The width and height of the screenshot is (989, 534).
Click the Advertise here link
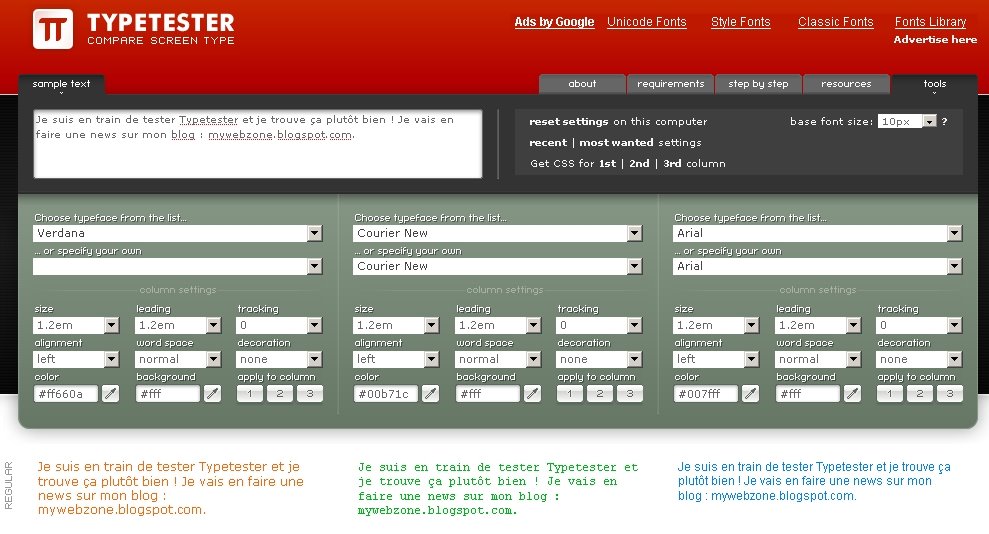[935, 40]
